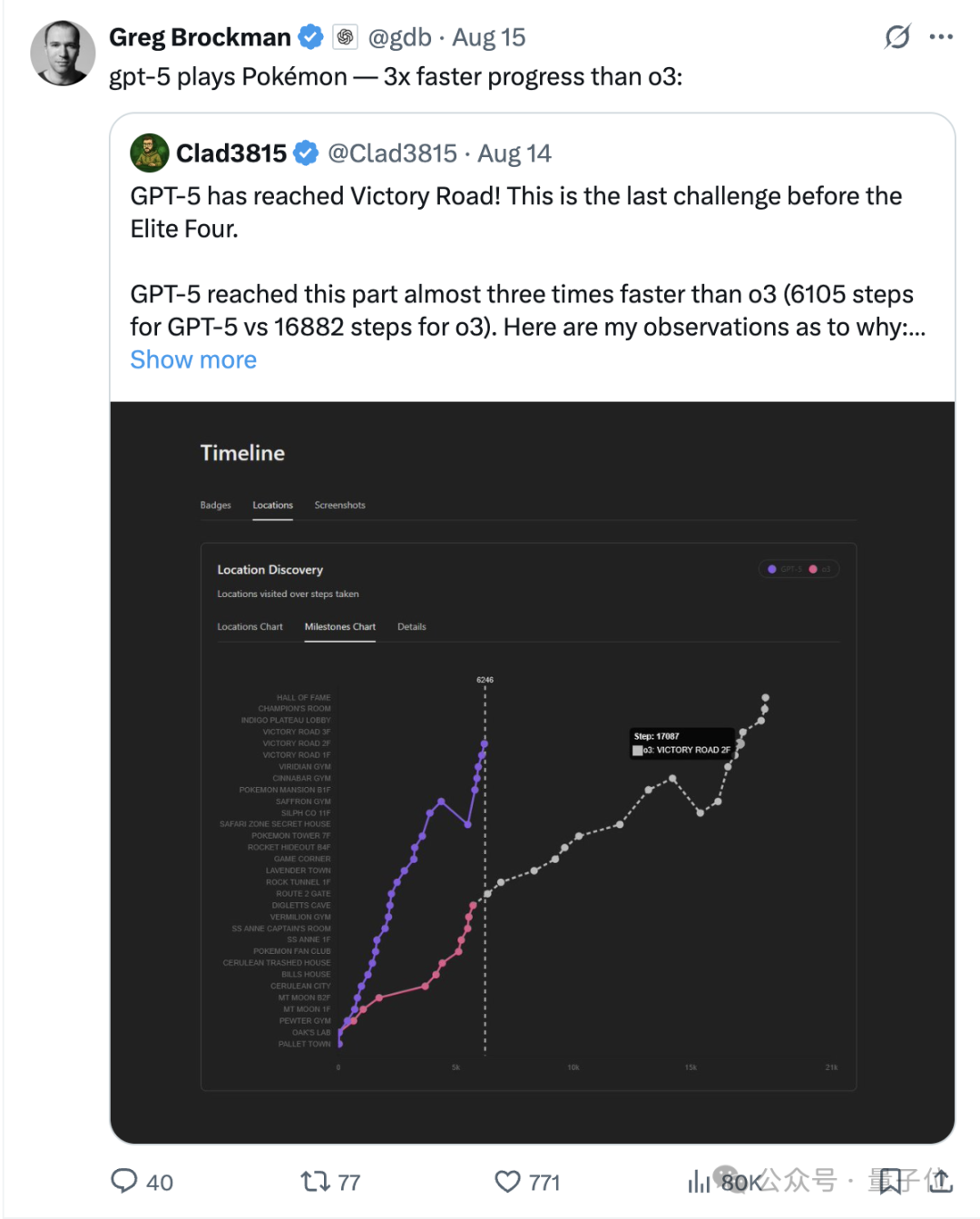Switch to the Badges tab
Screen dimensions: 980x1219
[215, 505]
